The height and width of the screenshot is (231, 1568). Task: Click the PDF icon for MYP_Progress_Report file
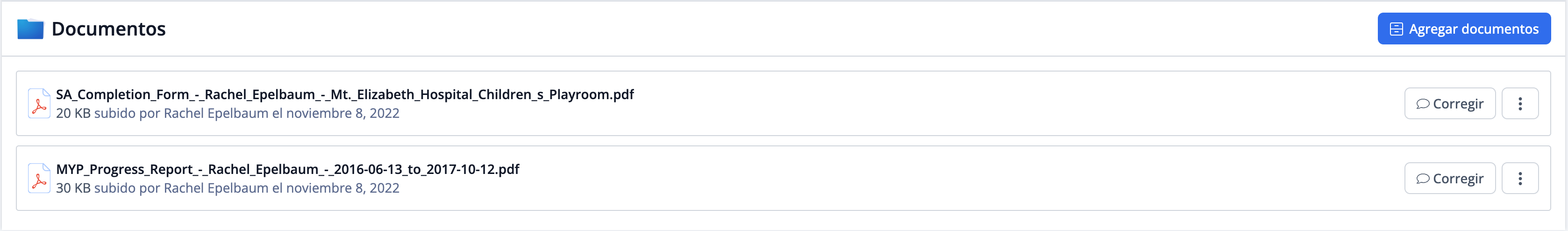39,179
